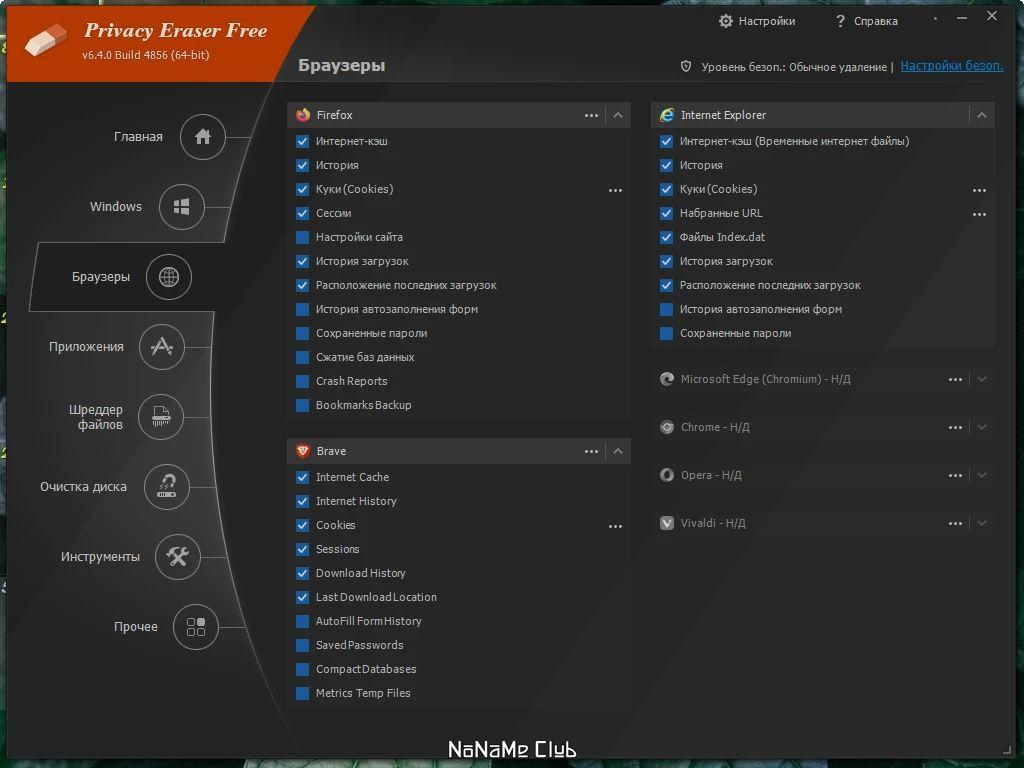The width and height of the screenshot is (1024, 768).
Task: Open the Приложения app icon
Action: 161,347
